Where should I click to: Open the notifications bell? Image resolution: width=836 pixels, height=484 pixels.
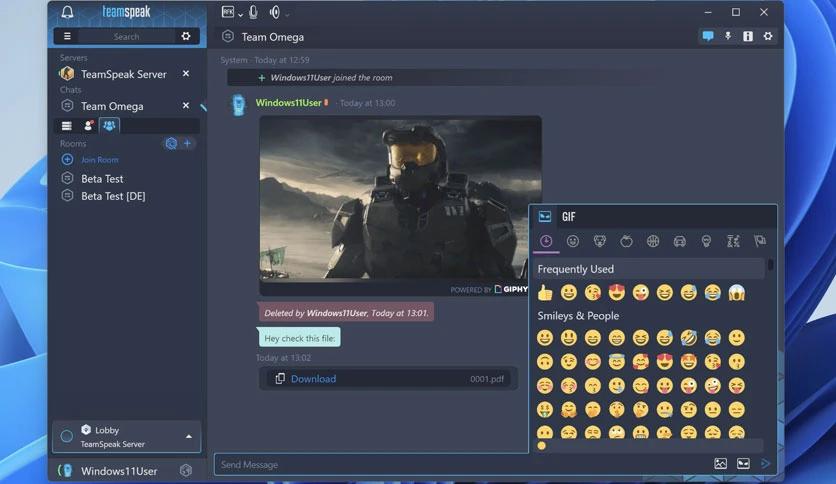pos(67,12)
